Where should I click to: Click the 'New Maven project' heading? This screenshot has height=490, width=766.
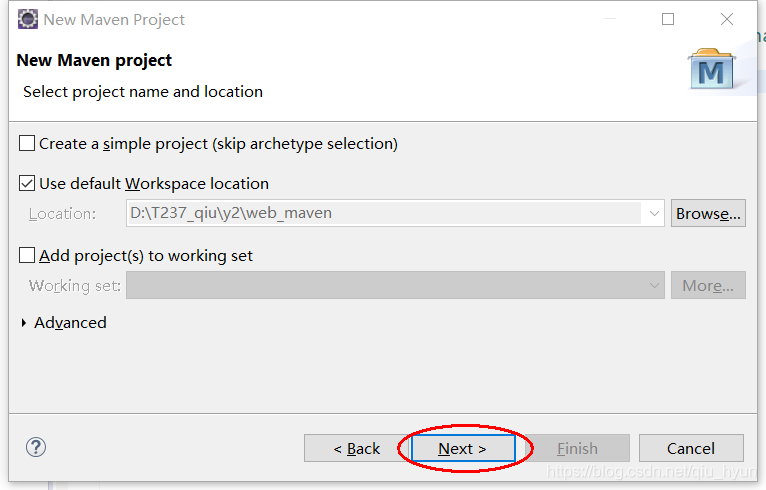94,61
